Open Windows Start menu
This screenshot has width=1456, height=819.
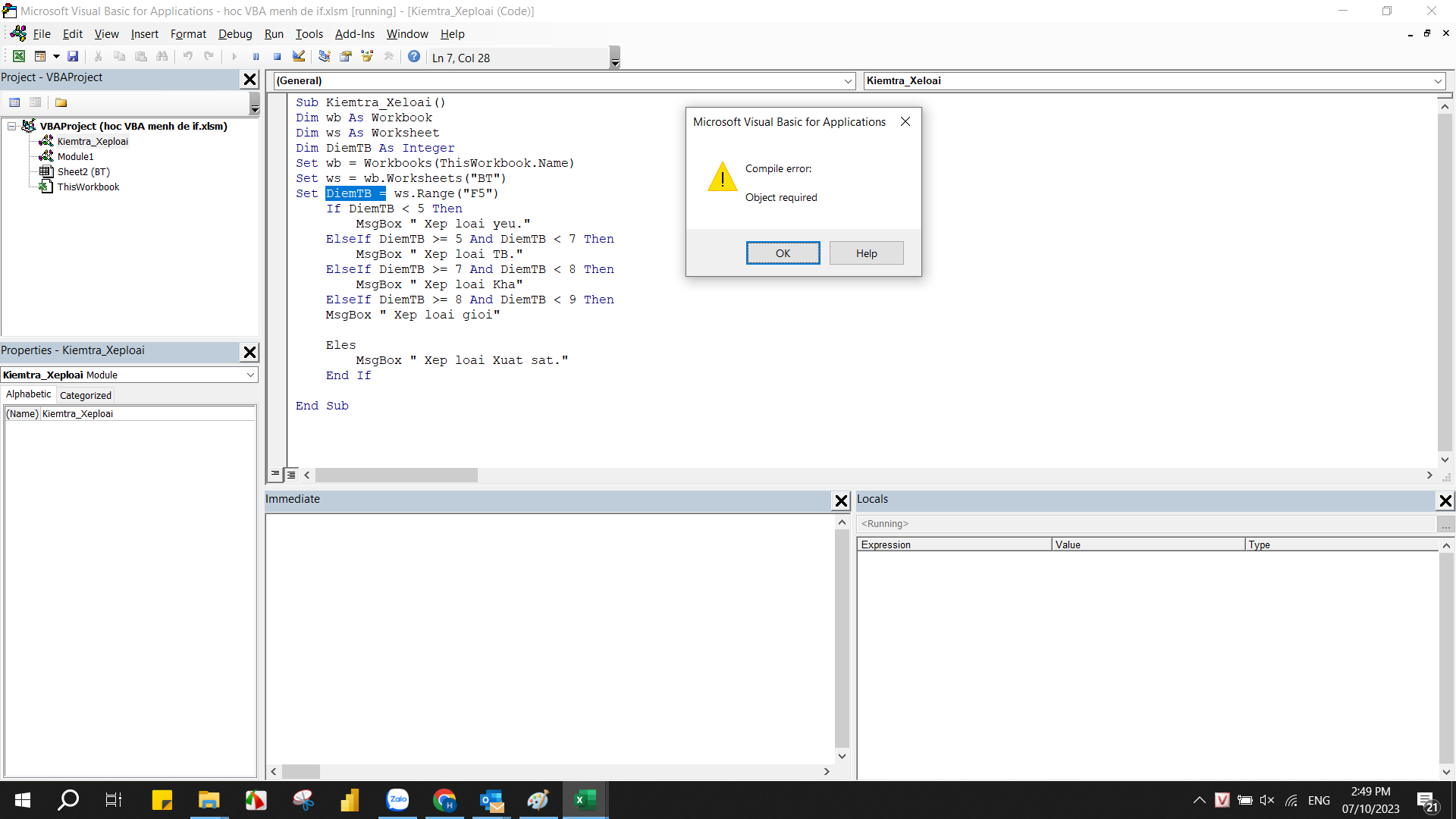[x=23, y=799]
